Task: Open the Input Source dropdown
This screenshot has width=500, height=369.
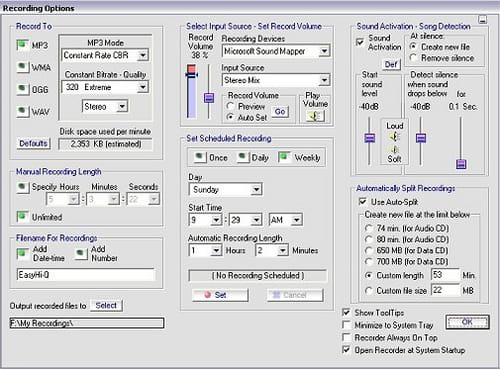Action: [x=324, y=80]
